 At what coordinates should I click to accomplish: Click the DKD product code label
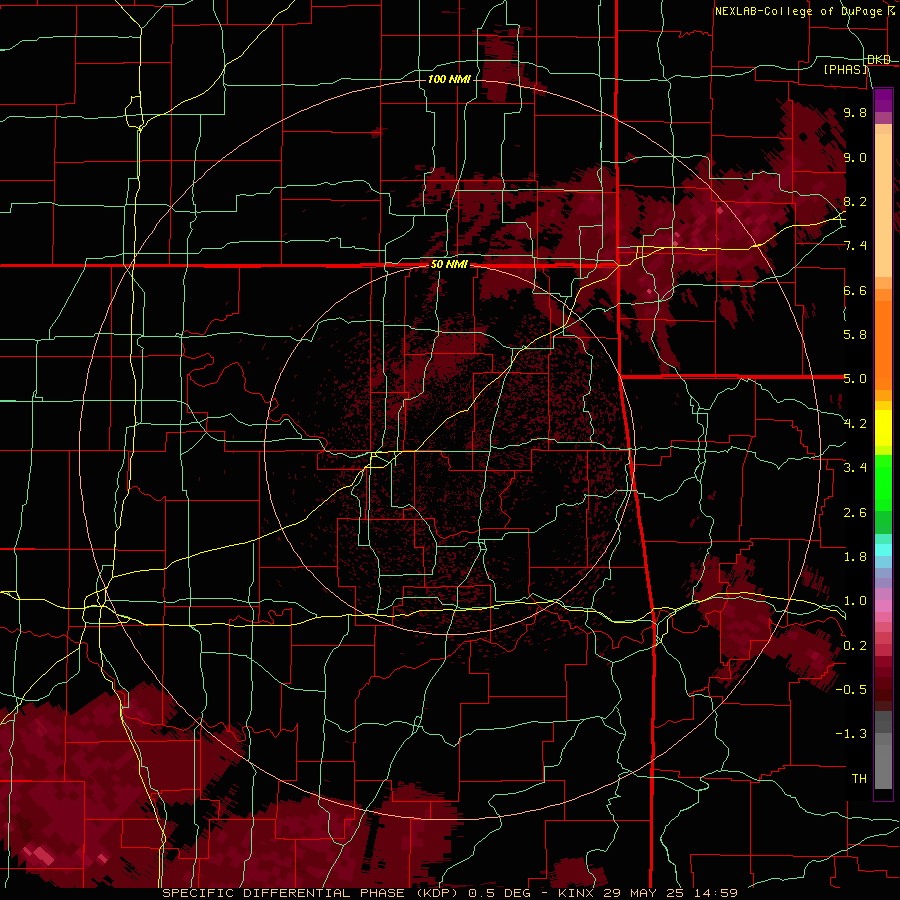coord(878,60)
